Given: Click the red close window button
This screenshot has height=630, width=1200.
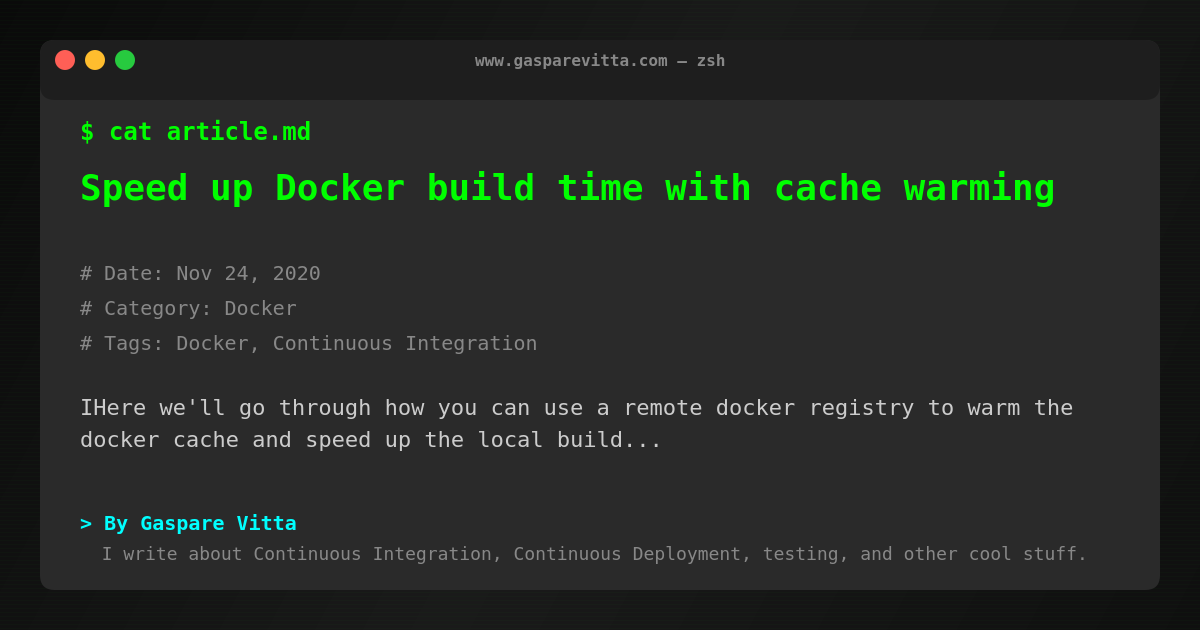Looking at the screenshot, I should coord(65,60).
